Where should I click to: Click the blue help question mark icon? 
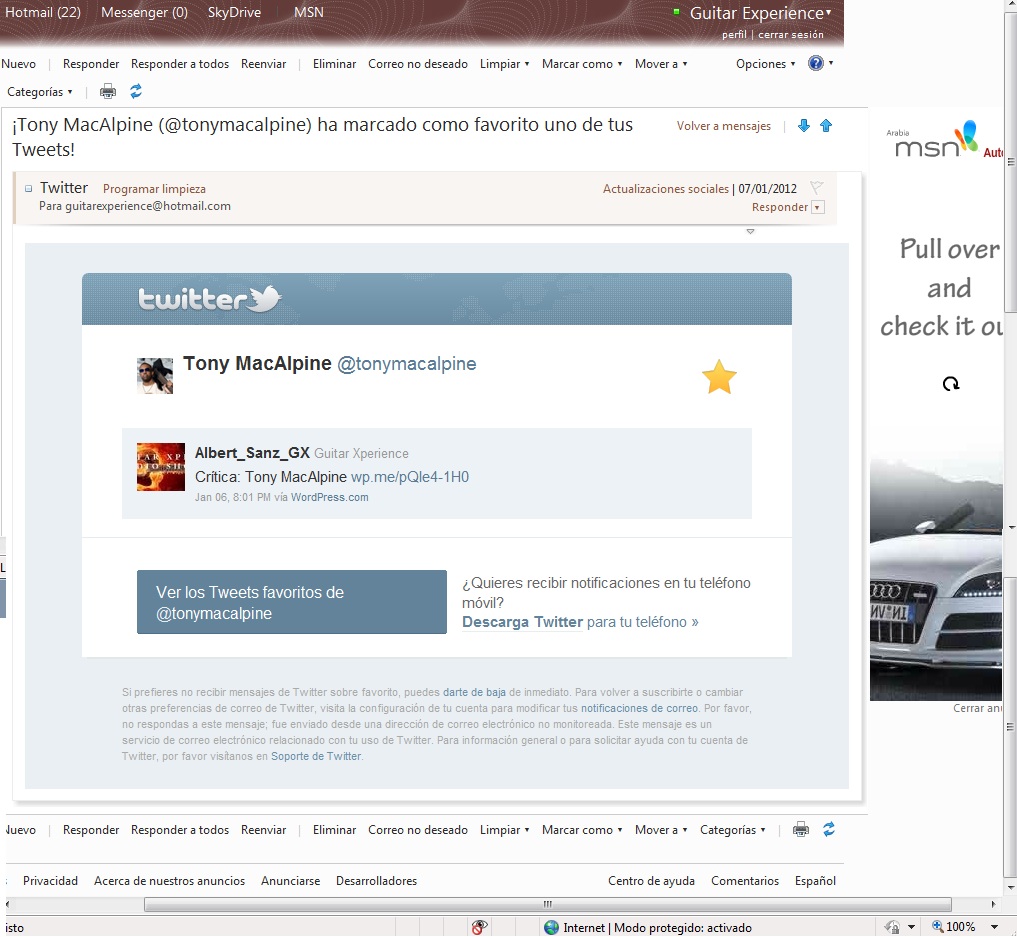click(x=816, y=64)
